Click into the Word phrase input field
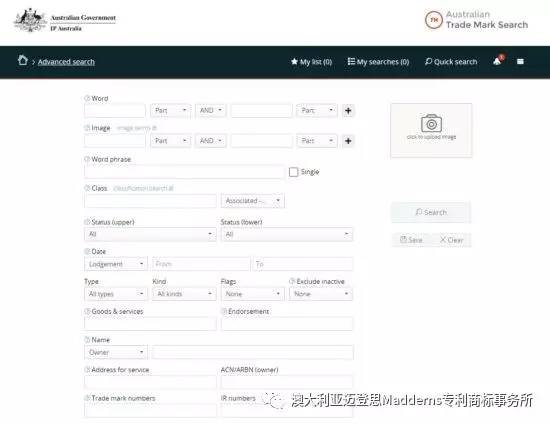This screenshot has height=425, width=550. pyautogui.click(x=185, y=172)
